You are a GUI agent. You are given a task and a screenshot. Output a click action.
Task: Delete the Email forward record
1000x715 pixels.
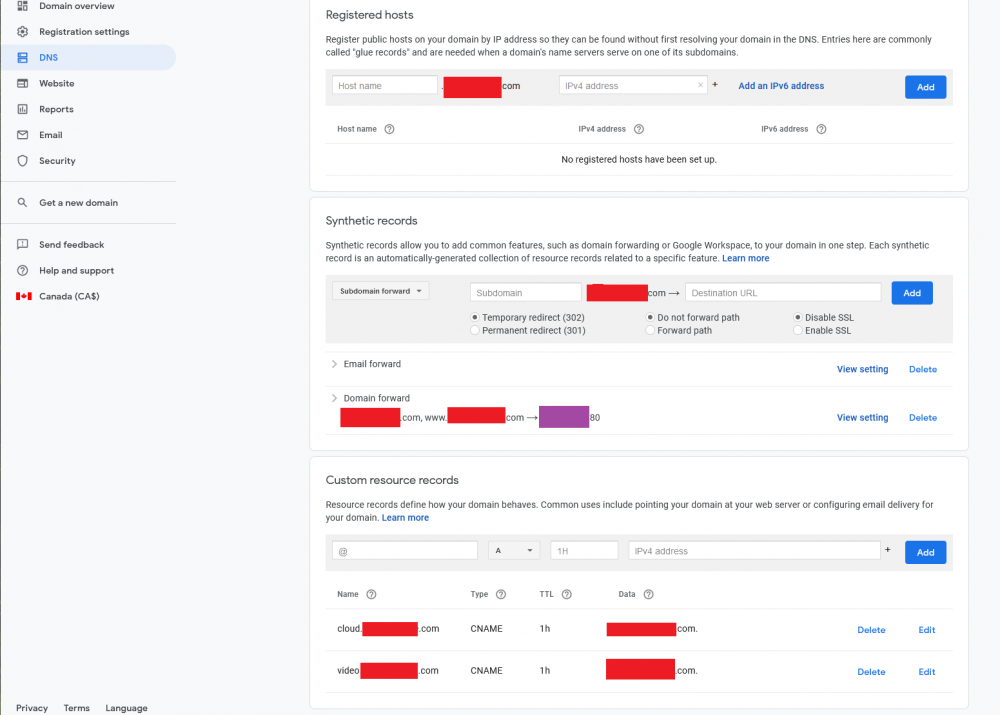pos(923,369)
